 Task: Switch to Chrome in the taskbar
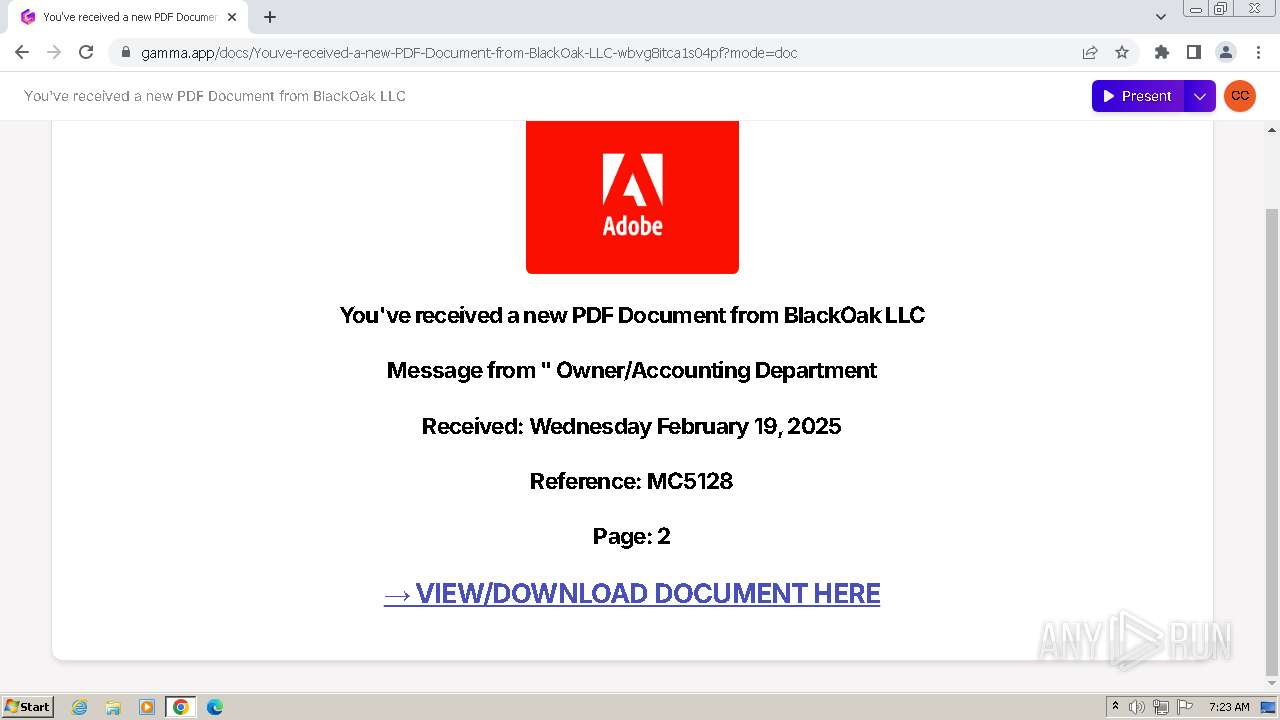pyautogui.click(x=181, y=707)
